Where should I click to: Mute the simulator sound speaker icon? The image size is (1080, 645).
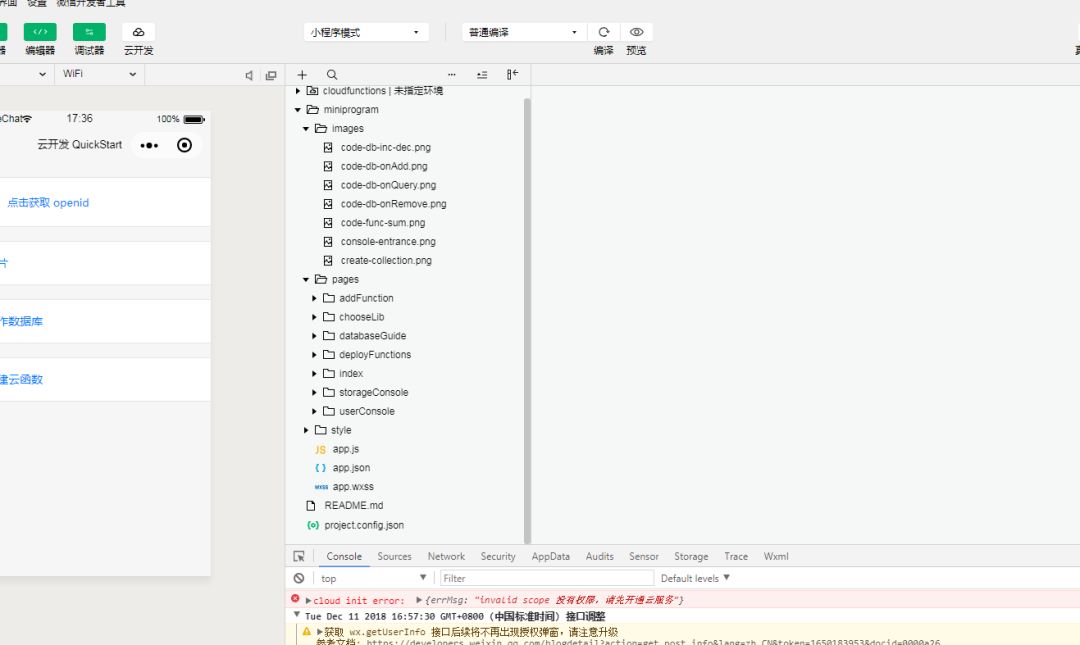pos(249,75)
